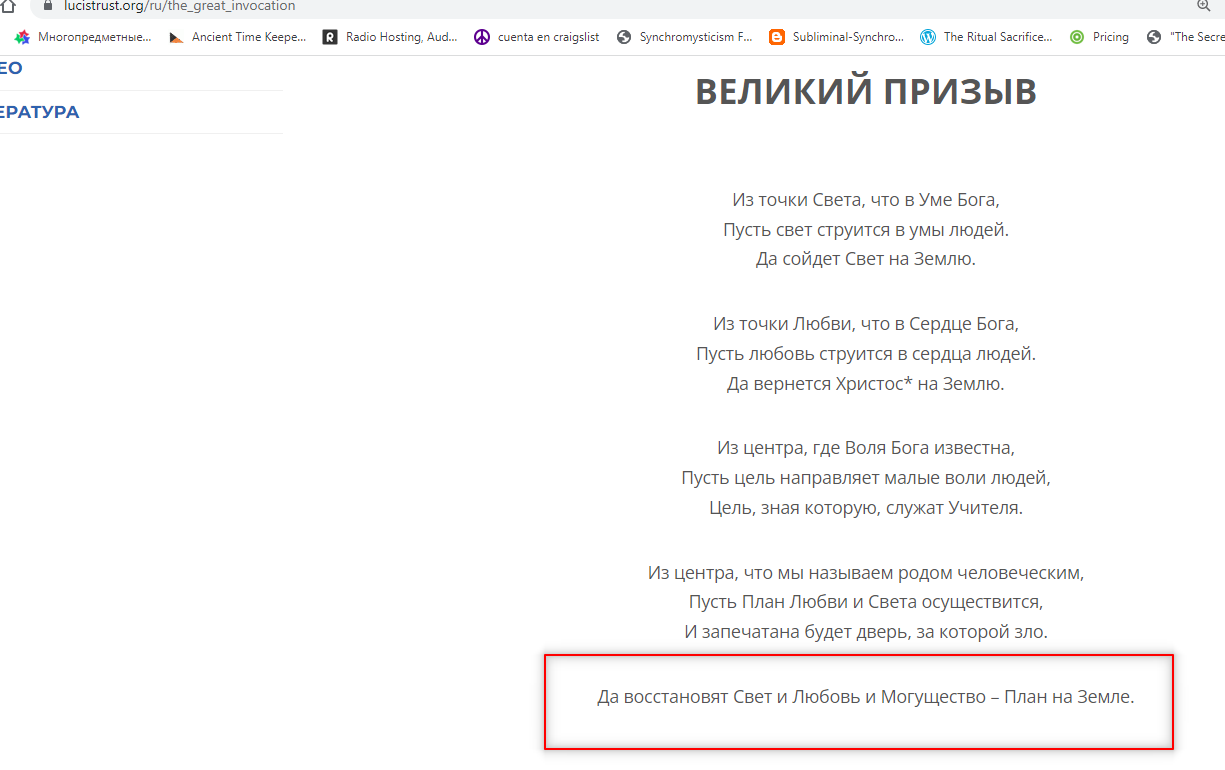Click line "Из центра, где Воля Бога известна,"
Viewport: 1225px width, 770px height.
click(866, 448)
